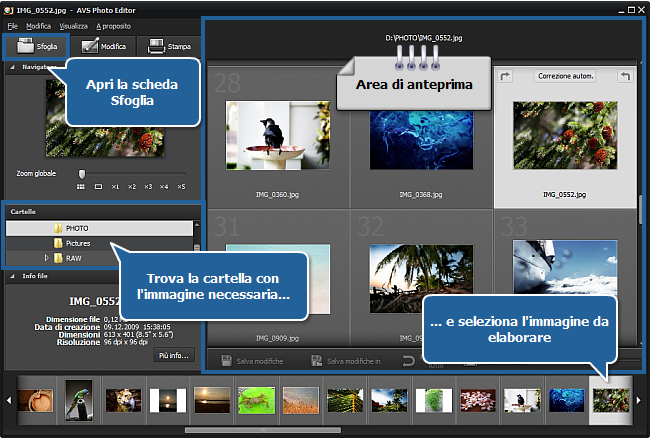
Task: Click the Più info button
Action: (172, 355)
